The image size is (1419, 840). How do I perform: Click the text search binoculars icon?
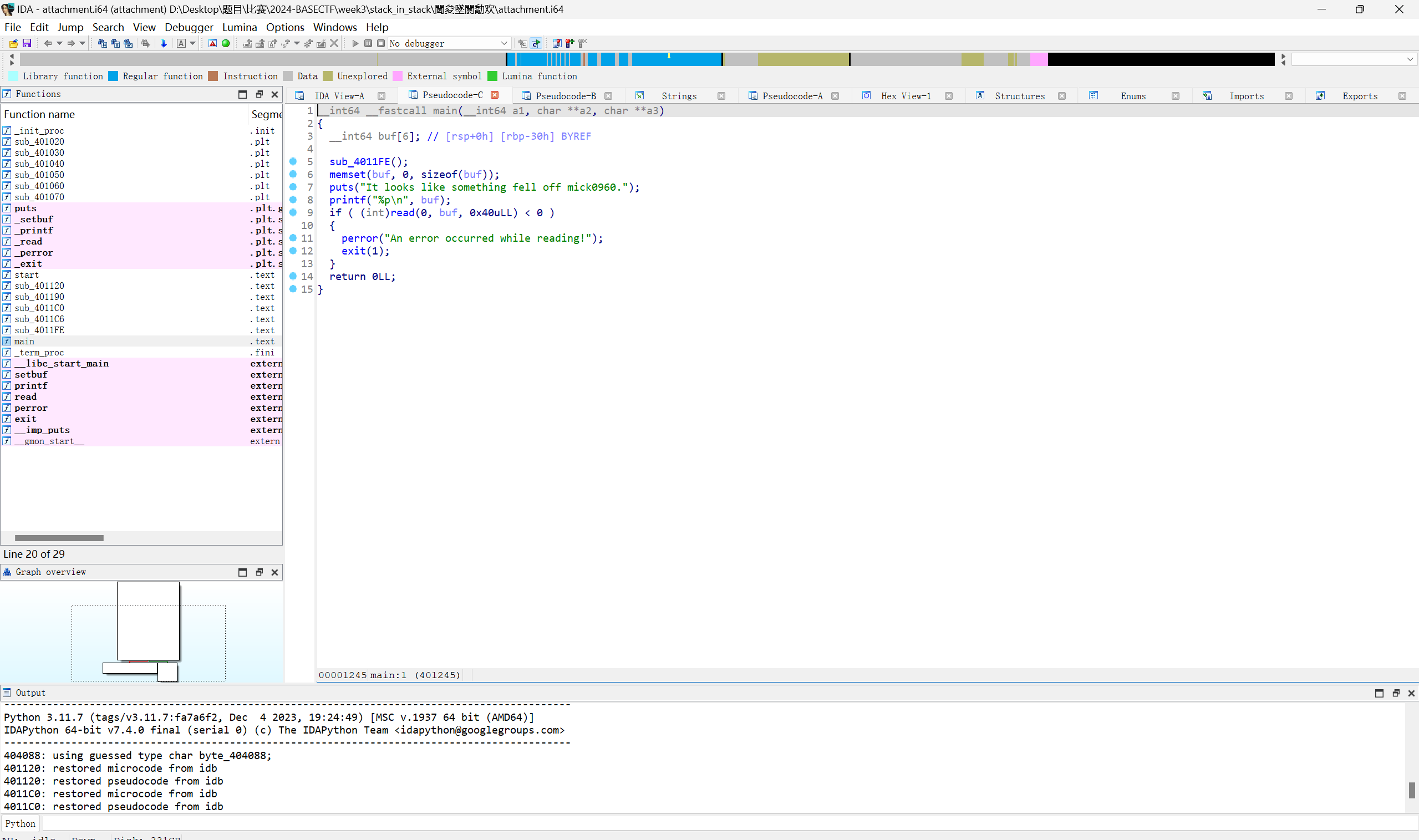click(x=115, y=43)
